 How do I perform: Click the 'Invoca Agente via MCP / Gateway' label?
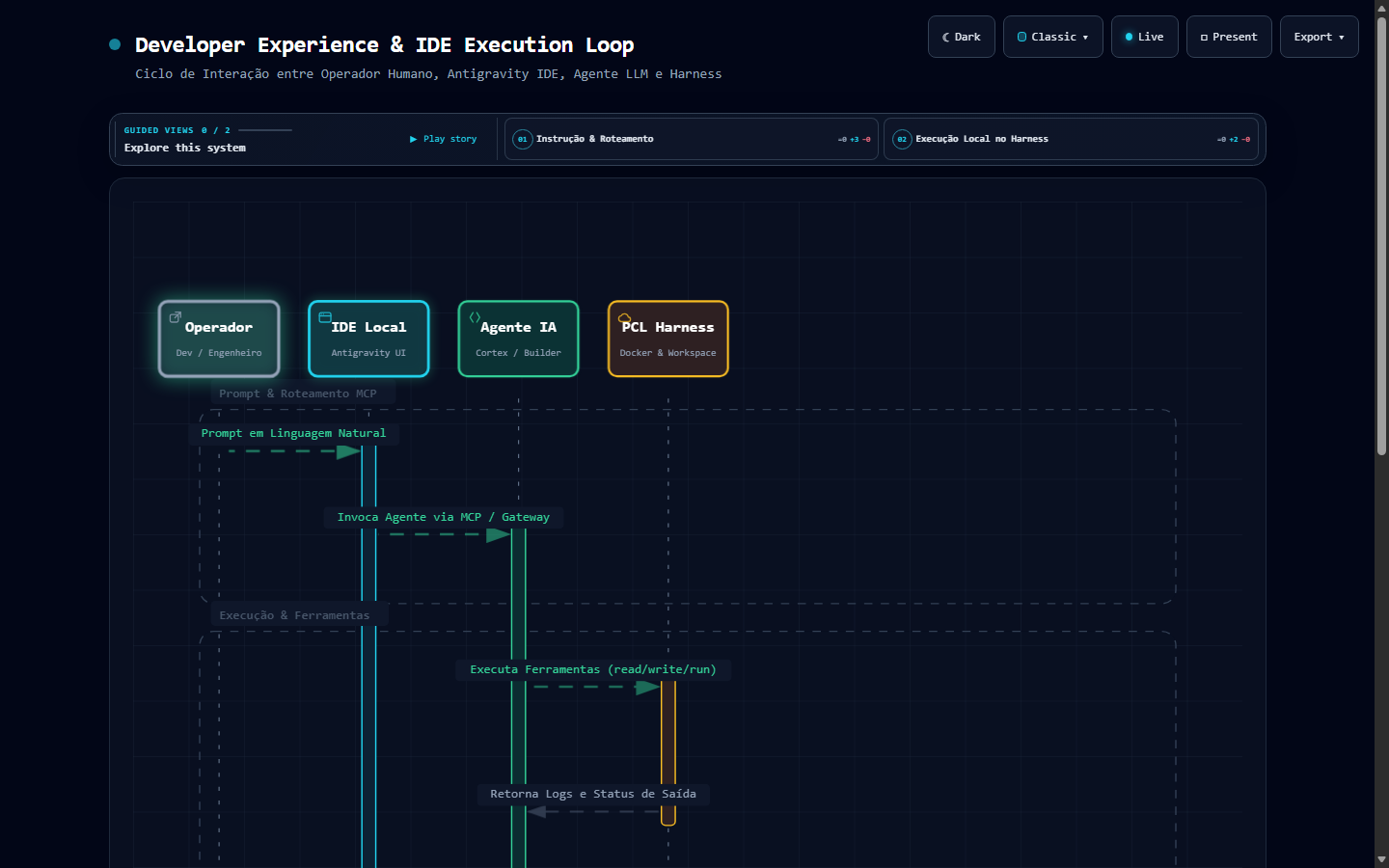tap(444, 517)
